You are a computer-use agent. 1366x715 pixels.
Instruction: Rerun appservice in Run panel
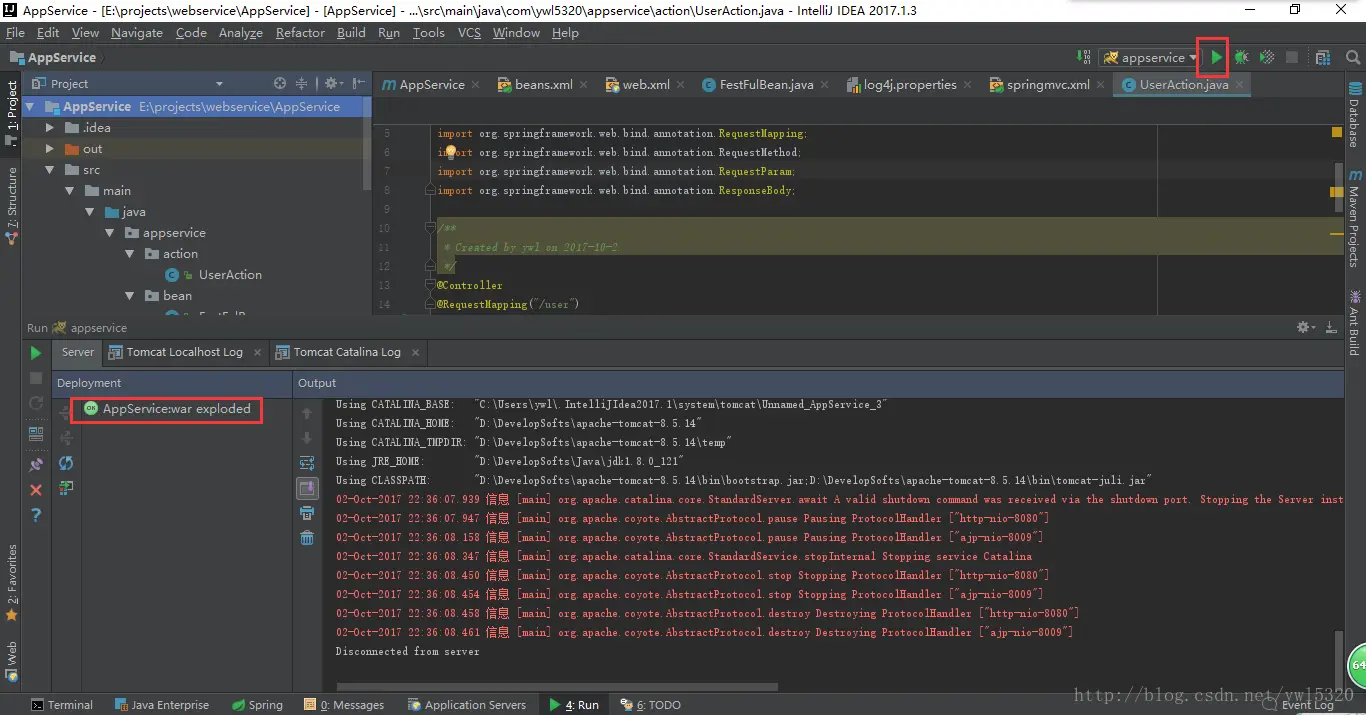pos(36,353)
